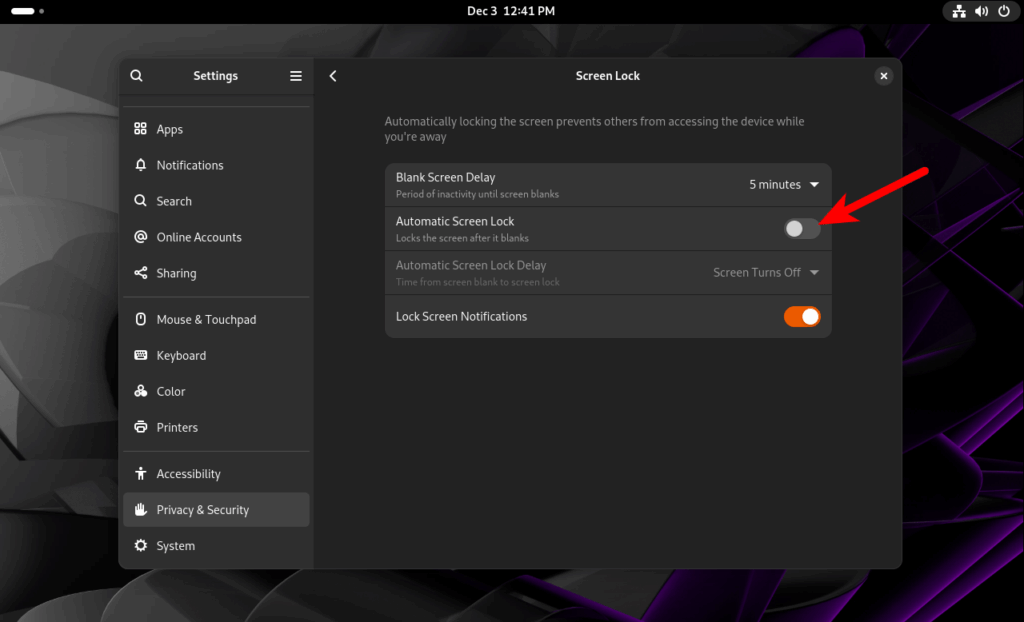Click the volume speaker icon in top bar

pos(981,11)
